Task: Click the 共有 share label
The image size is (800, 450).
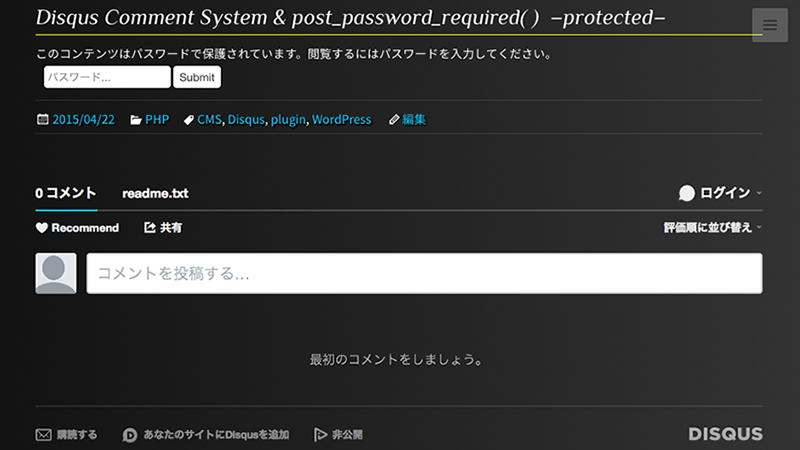Action: (171, 228)
